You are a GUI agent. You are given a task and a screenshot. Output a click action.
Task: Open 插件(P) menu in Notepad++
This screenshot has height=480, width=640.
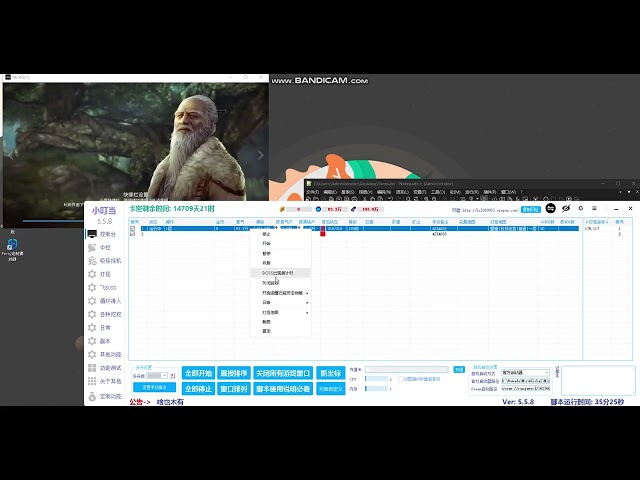[x=490, y=192]
